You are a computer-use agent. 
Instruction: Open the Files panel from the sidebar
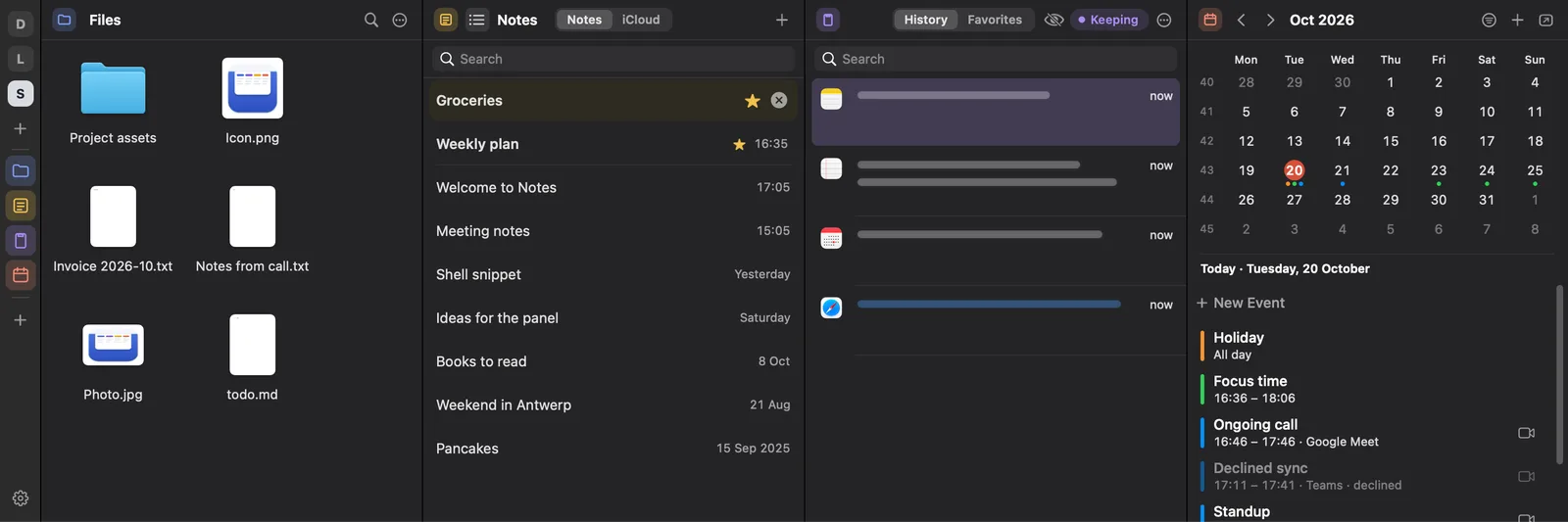[x=21, y=171]
